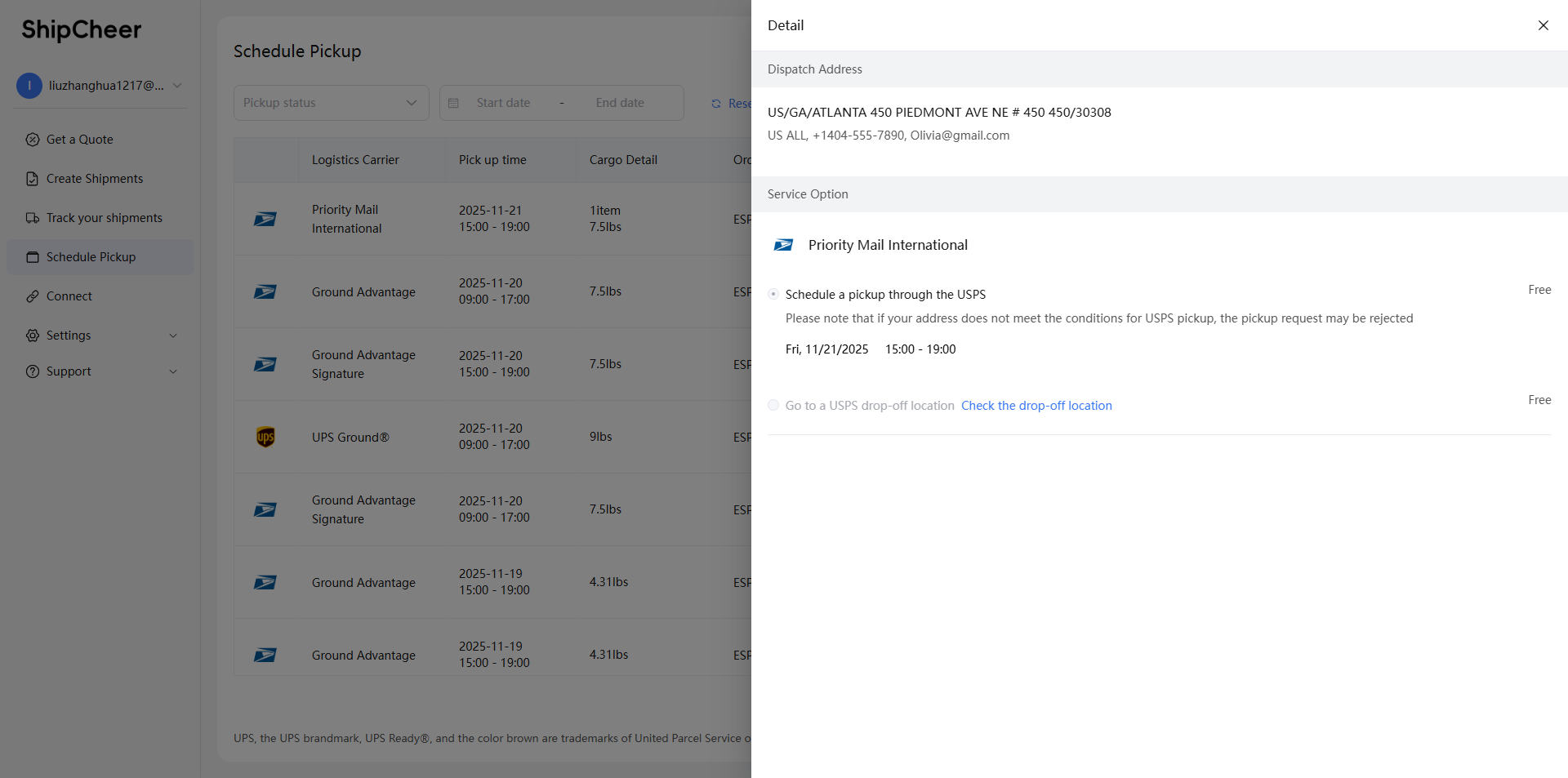The image size is (1568, 778).
Task: Open Check the drop-off location link
Action: [x=1036, y=406]
